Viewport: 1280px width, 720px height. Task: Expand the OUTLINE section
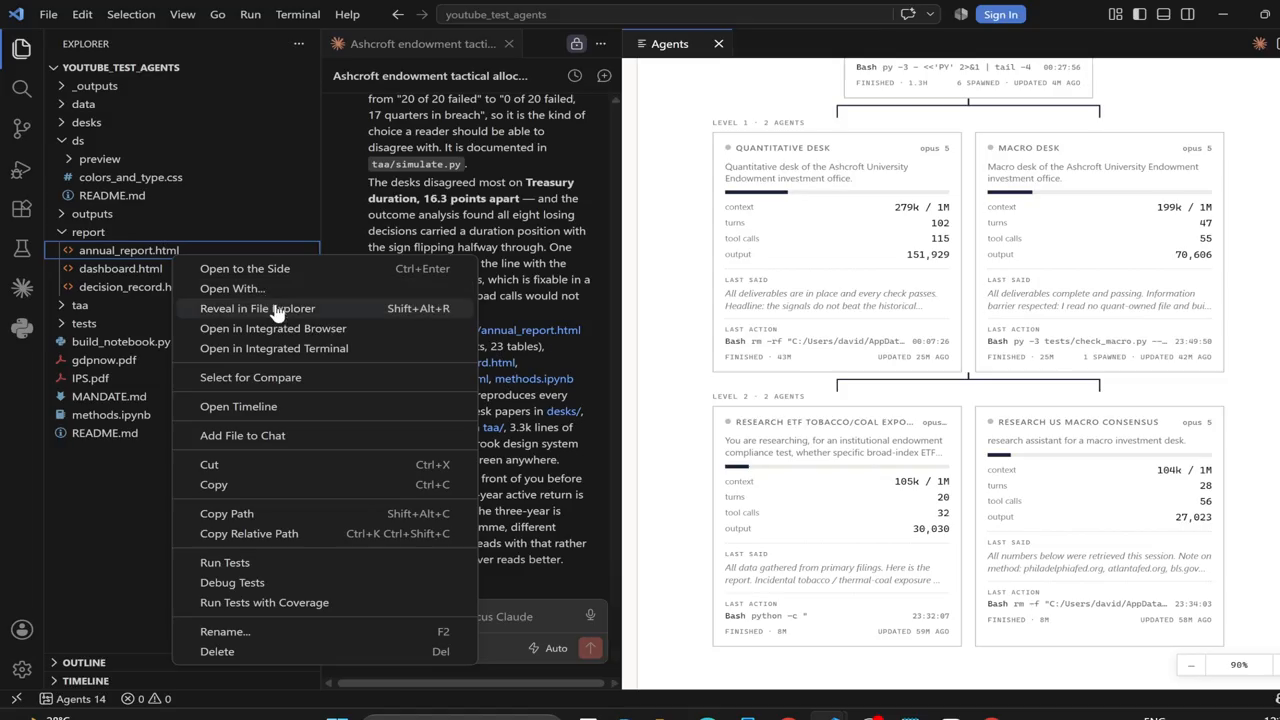click(84, 662)
